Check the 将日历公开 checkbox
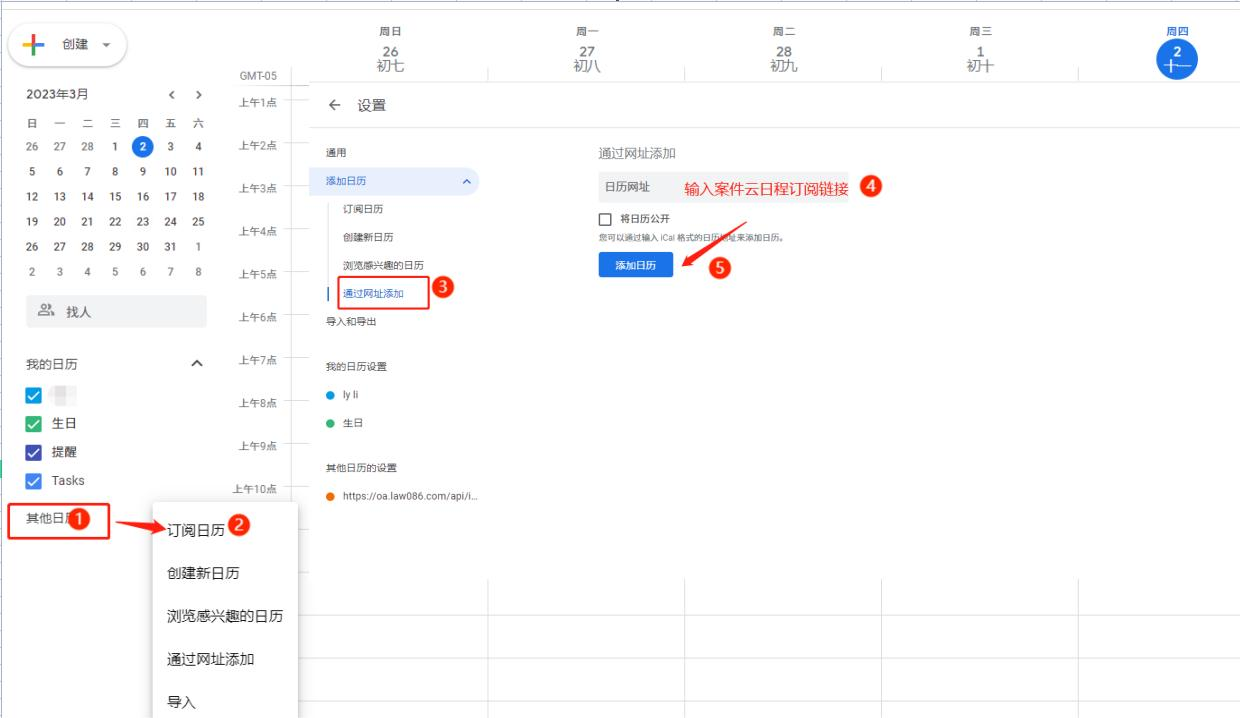This screenshot has height=718, width=1240. (x=605, y=219)
